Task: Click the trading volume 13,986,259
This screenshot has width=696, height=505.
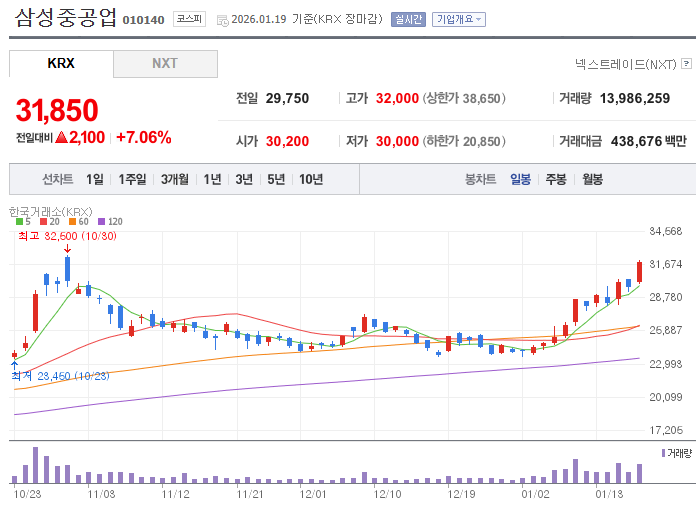Action: pos(635,98)
